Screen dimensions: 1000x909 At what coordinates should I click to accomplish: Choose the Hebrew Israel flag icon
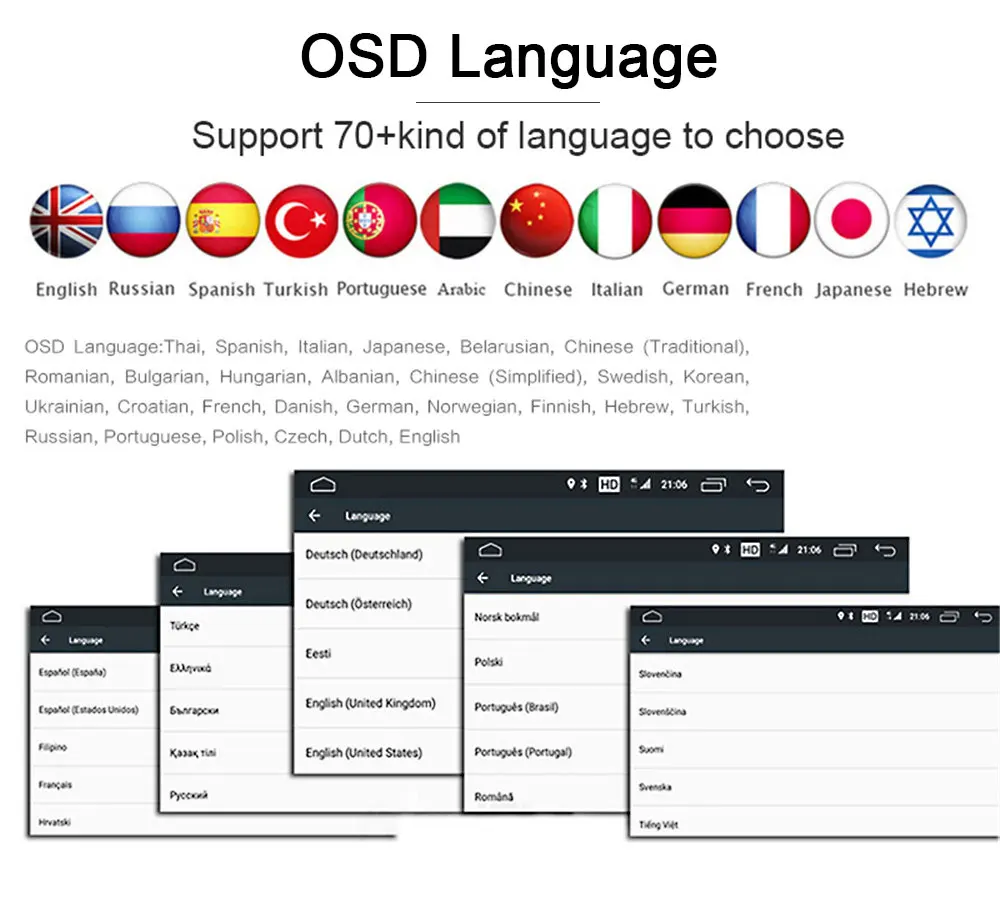coord(931,221)
